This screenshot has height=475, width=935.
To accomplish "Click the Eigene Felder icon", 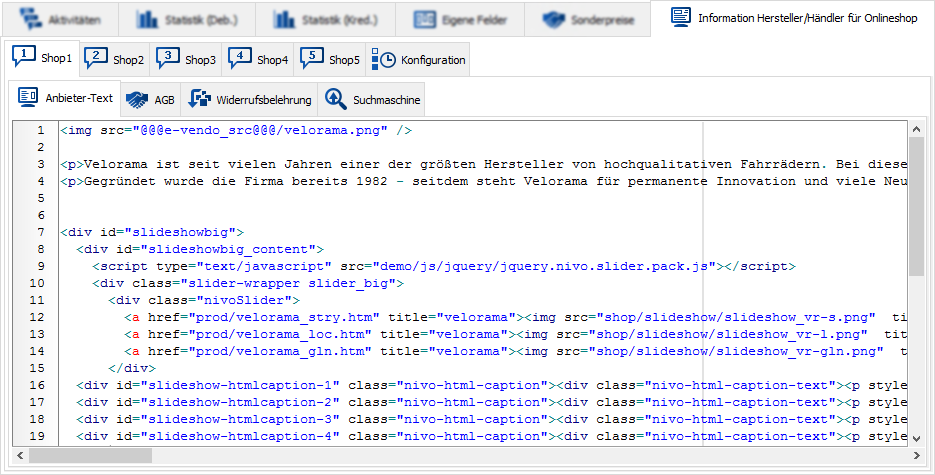I will click(425, 20).
